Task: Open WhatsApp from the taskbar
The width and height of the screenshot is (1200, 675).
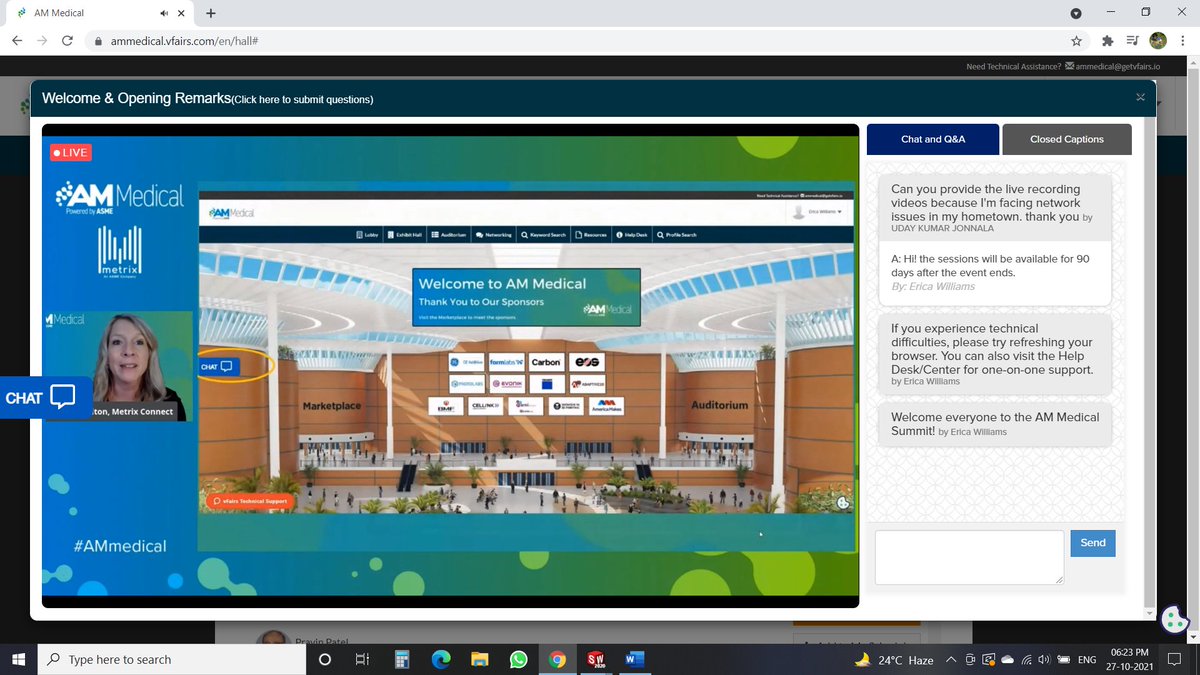Action: click(x=518, y=659)
